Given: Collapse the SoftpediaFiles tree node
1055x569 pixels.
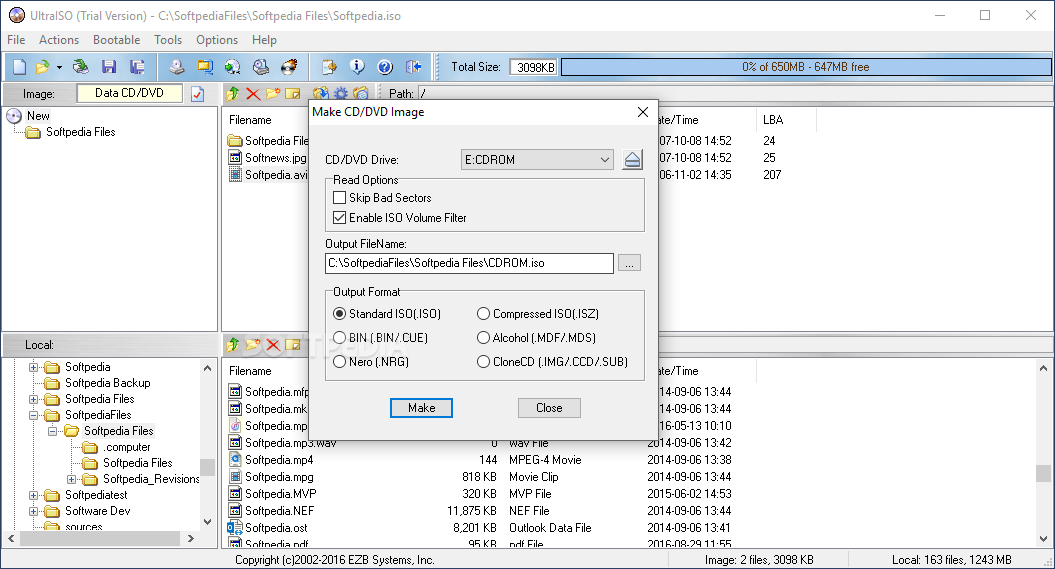Looking at the screenshot, I should coord(33,416).
